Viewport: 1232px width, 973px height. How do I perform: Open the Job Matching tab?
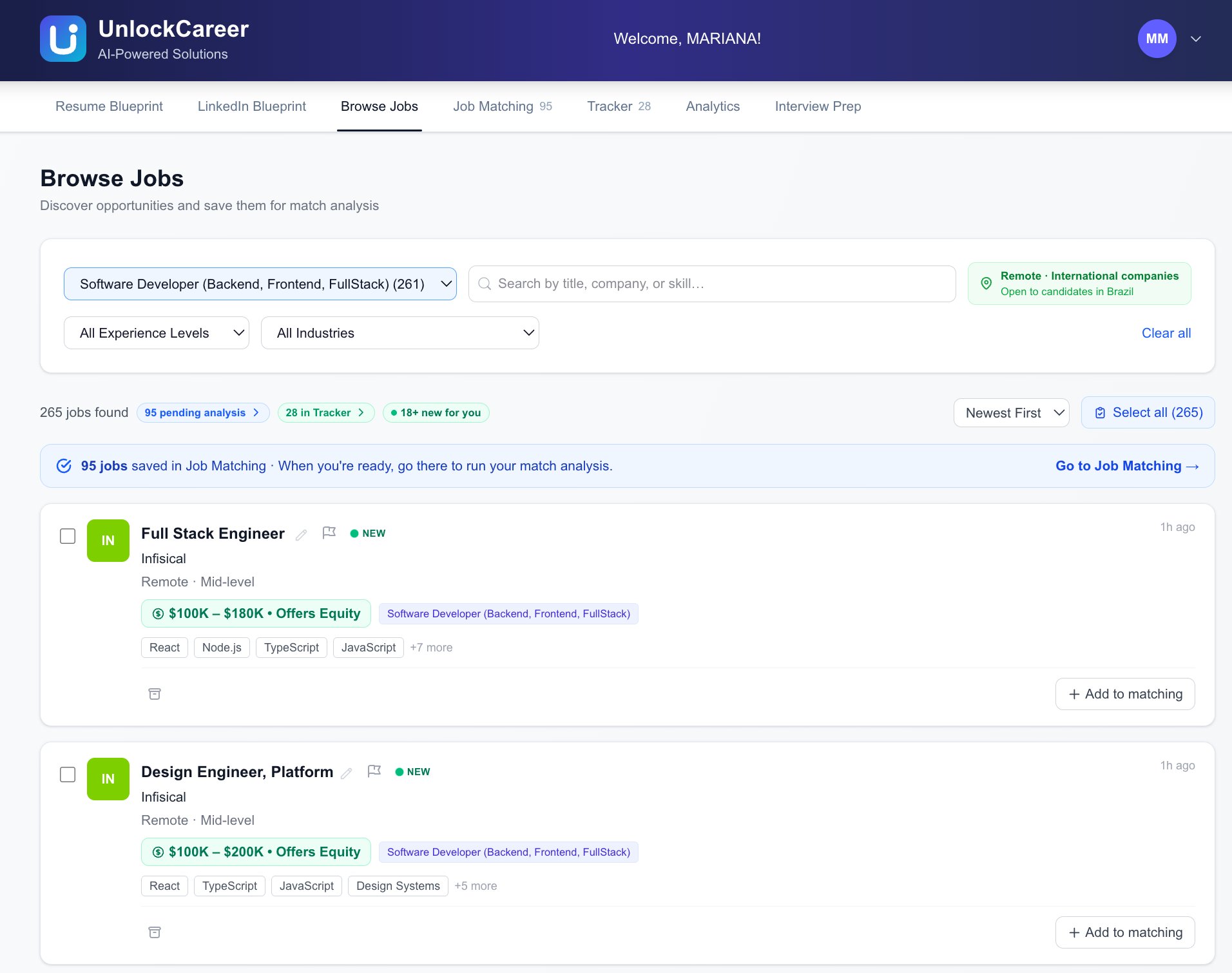pos(503,106)
